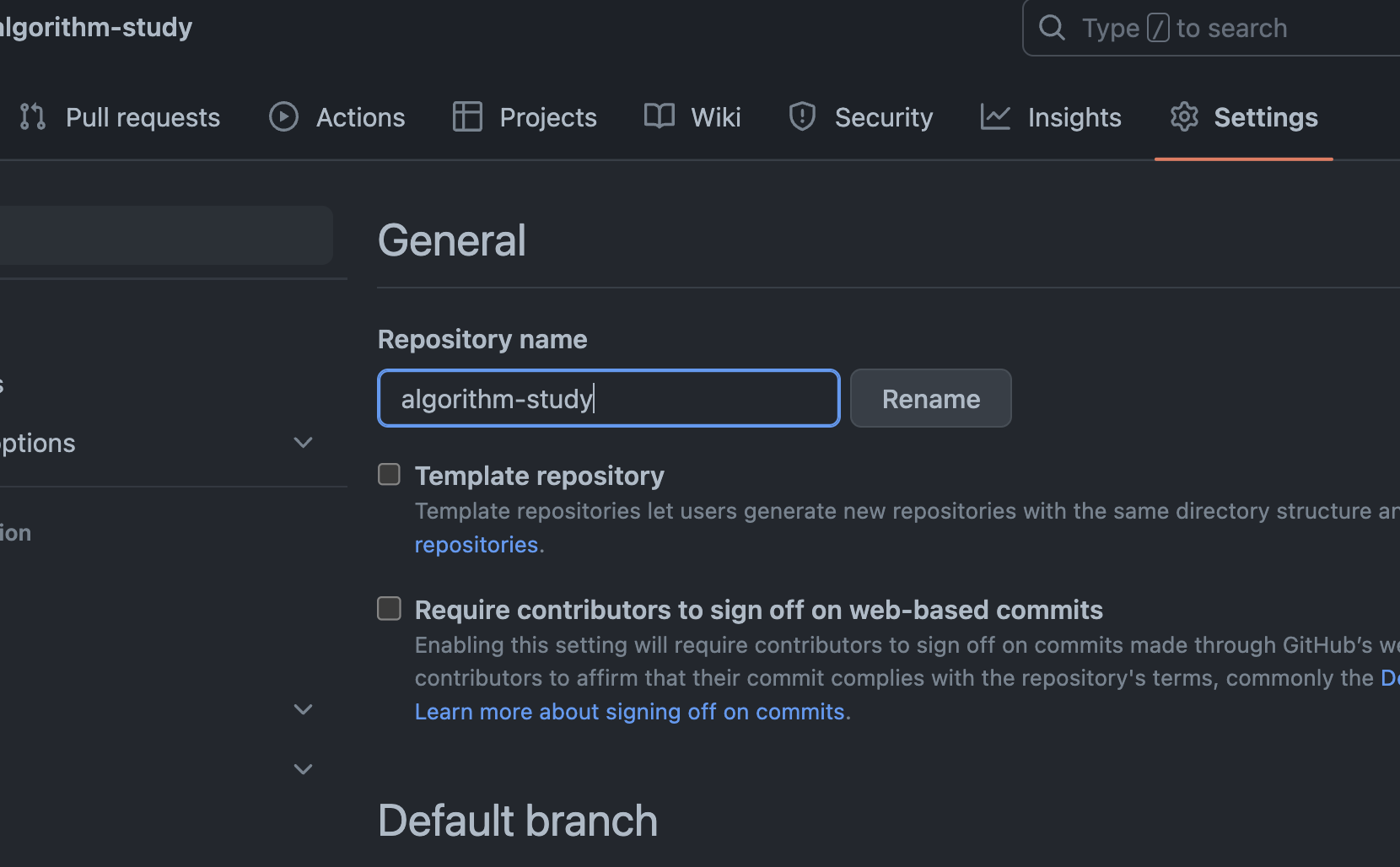Viewport: 1400px width, 867px height.
Task: Open the Security tab
Action: [x=861, y=117]
